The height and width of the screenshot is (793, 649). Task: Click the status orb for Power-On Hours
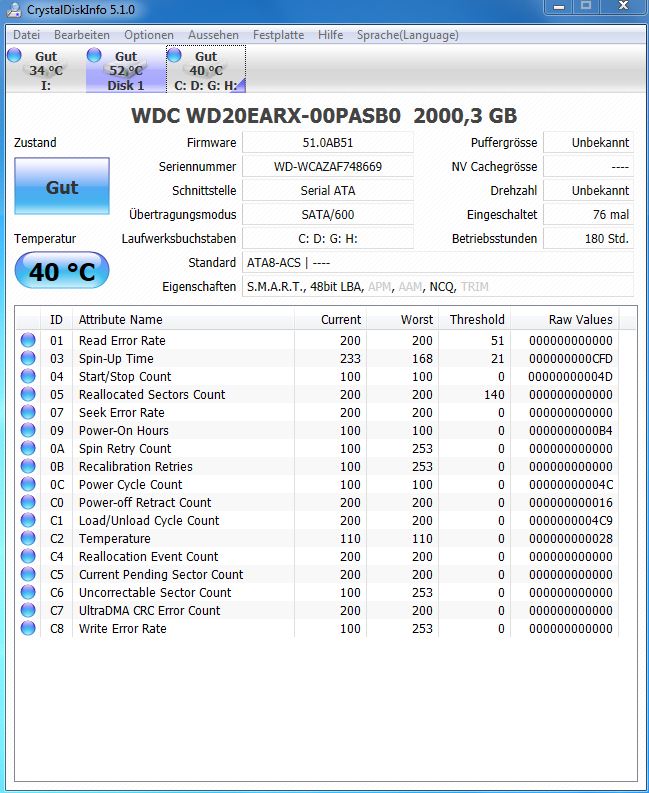[28, 430]
